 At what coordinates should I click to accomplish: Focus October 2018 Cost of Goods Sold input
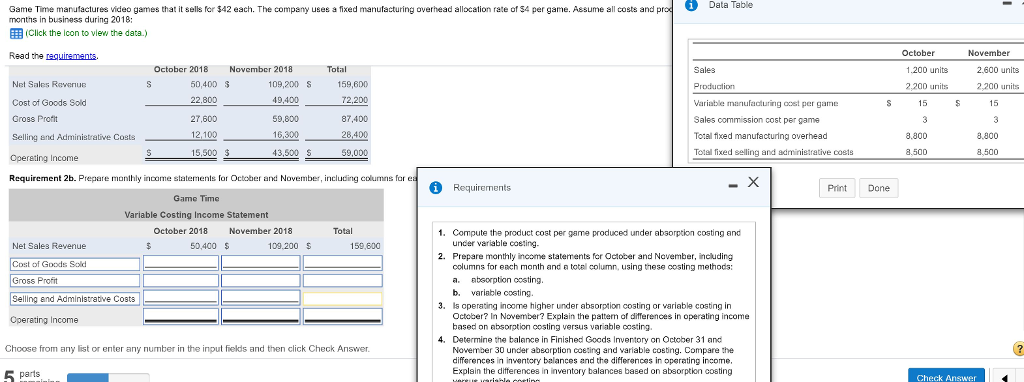click(x=181, y=263)
